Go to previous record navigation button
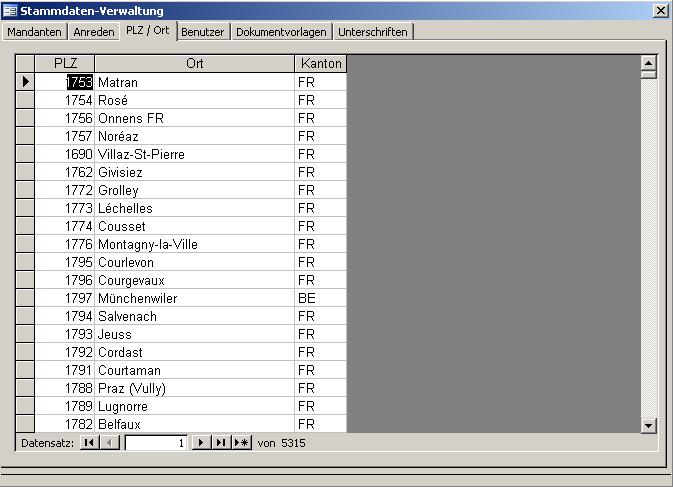The height and width of the screenshot is (487, 673). [x=110, y=442]
